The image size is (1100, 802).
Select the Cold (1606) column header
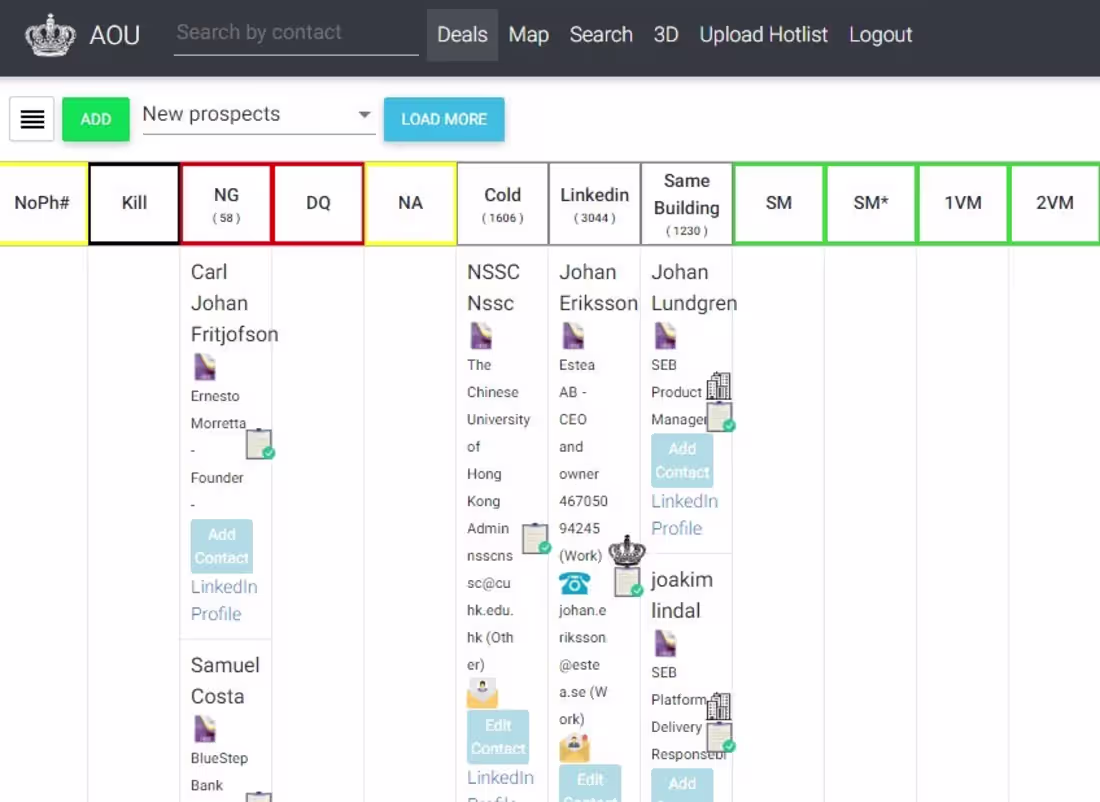coord(502,203)
